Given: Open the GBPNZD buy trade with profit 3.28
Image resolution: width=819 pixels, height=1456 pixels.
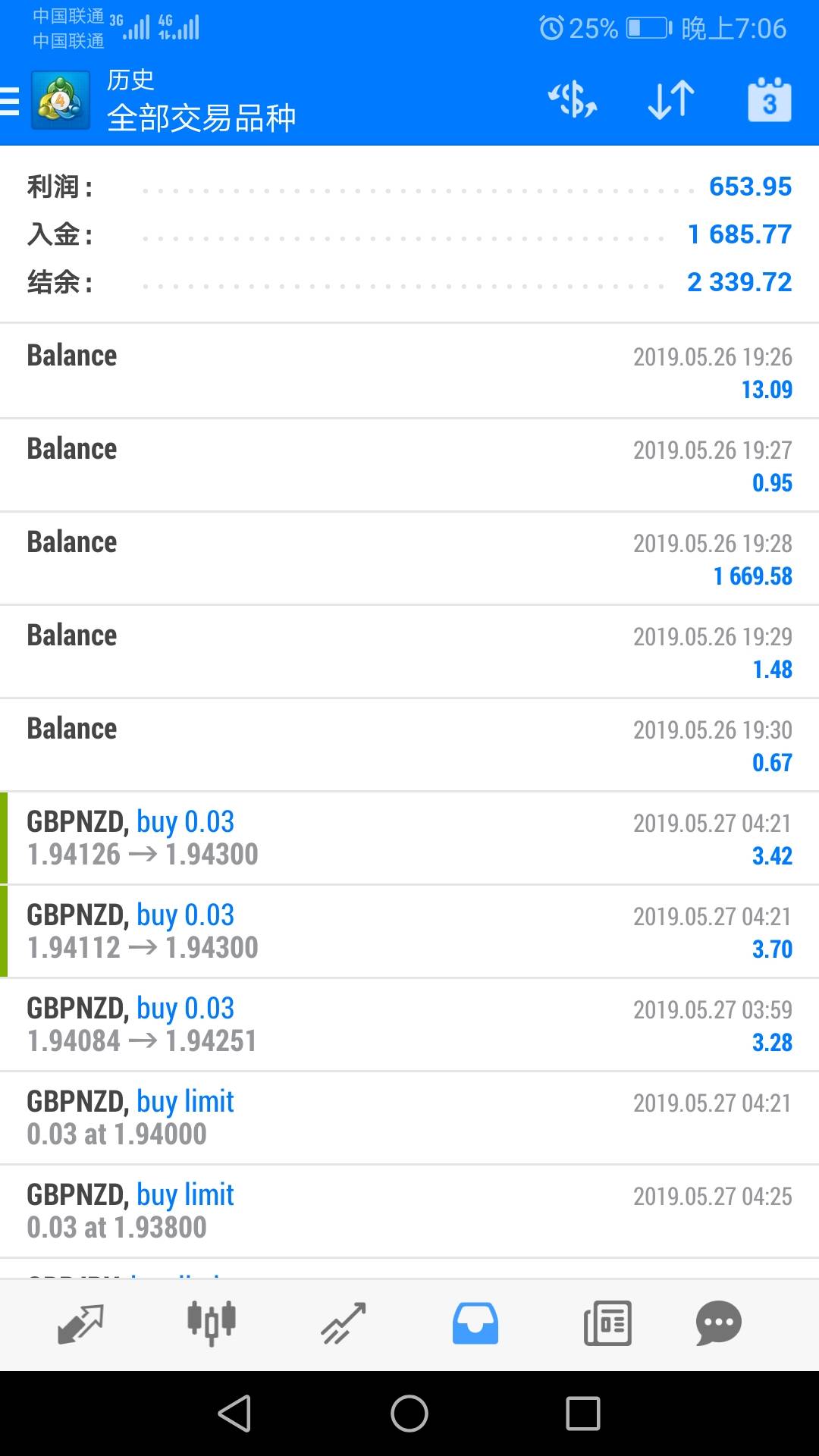Looking at the screenshot, I should [x=409, y=1025].
